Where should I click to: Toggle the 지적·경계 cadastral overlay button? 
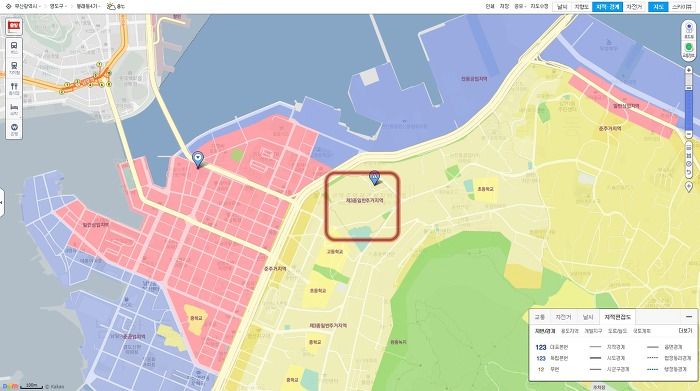[x=607, y=7]
